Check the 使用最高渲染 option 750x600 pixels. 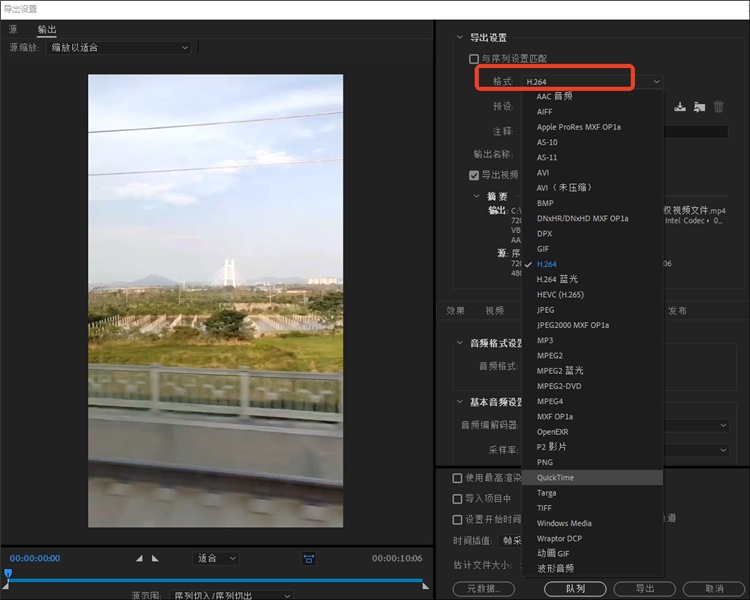(458, 478)
